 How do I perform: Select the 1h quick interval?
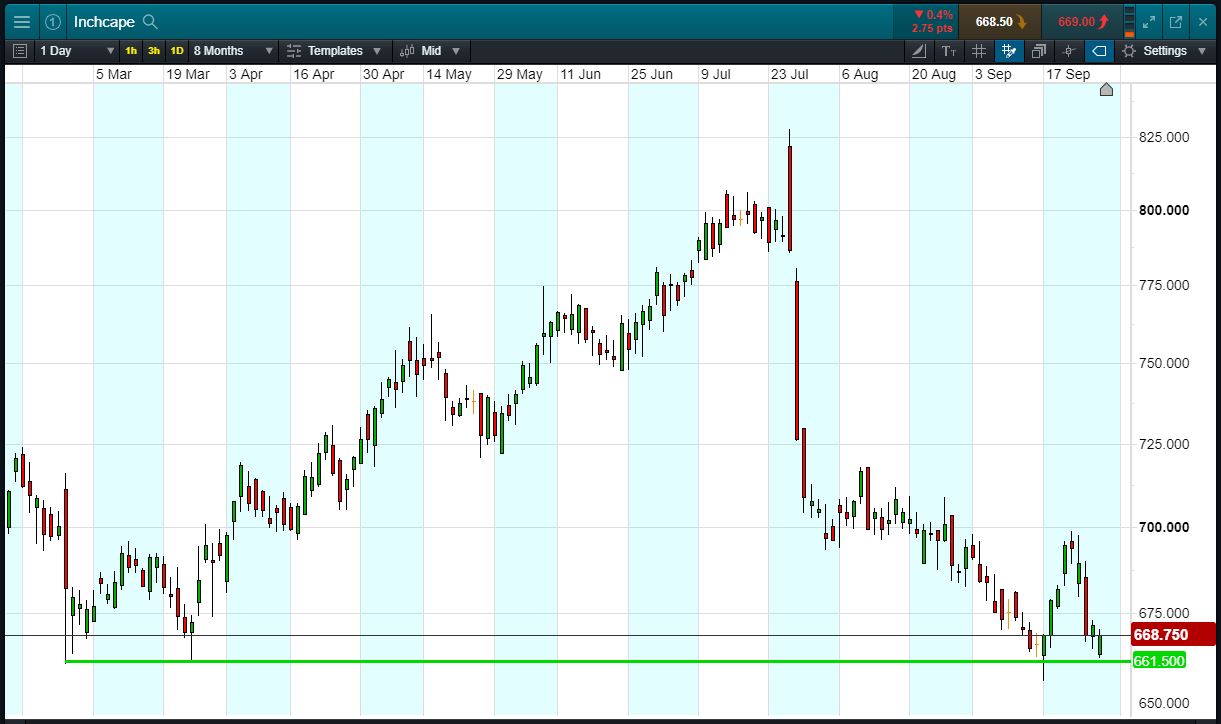(x=131, y=51)
